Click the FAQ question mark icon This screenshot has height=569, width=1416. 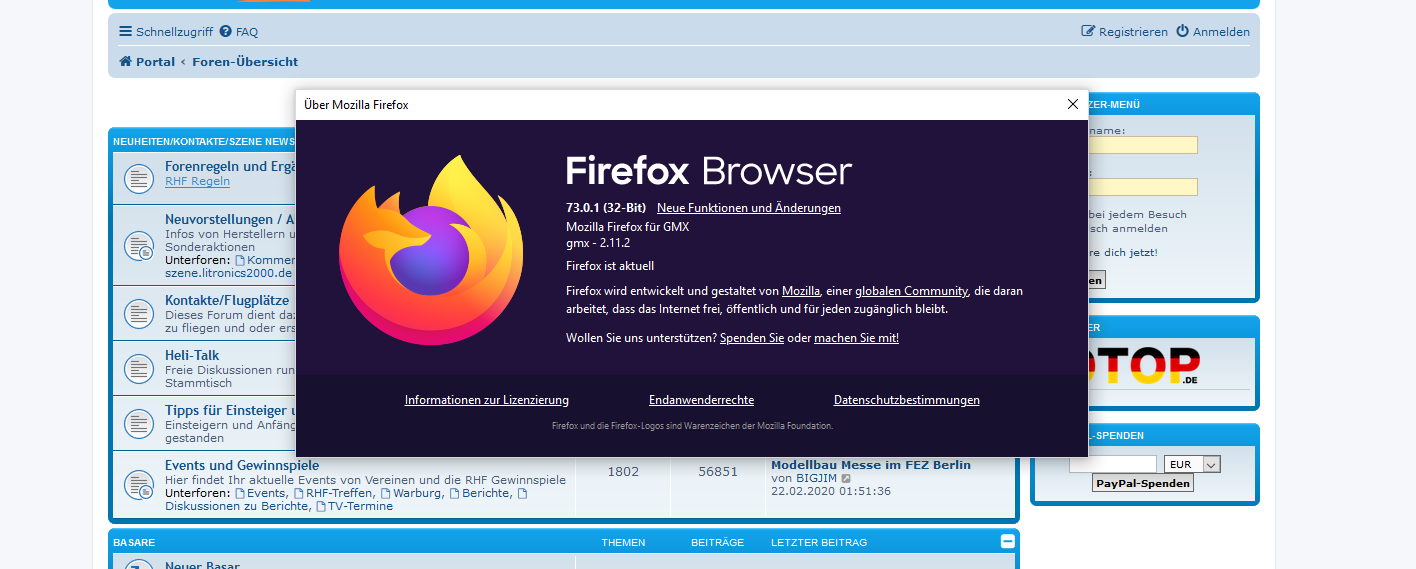tap(226, 32)
